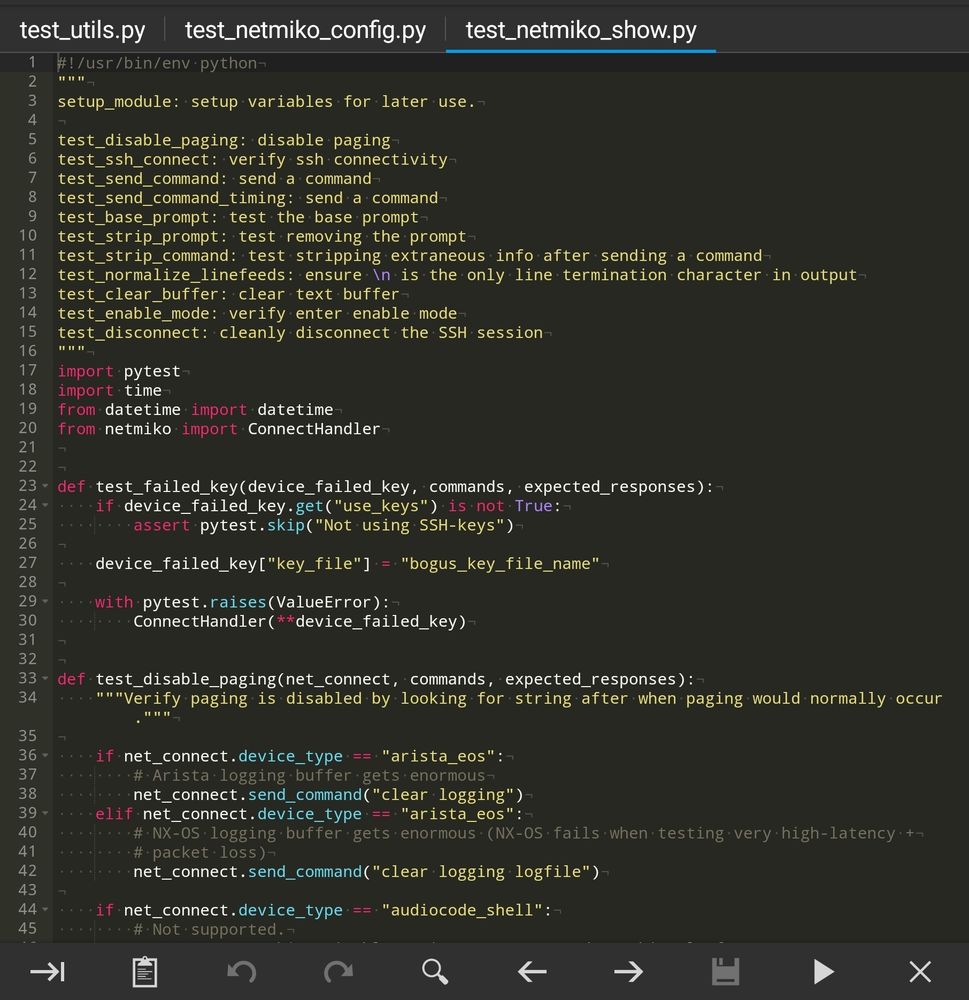This screenshot has width=969, height=1000.
Task: Close the editor with the X icon
Action: coord(920,972)
